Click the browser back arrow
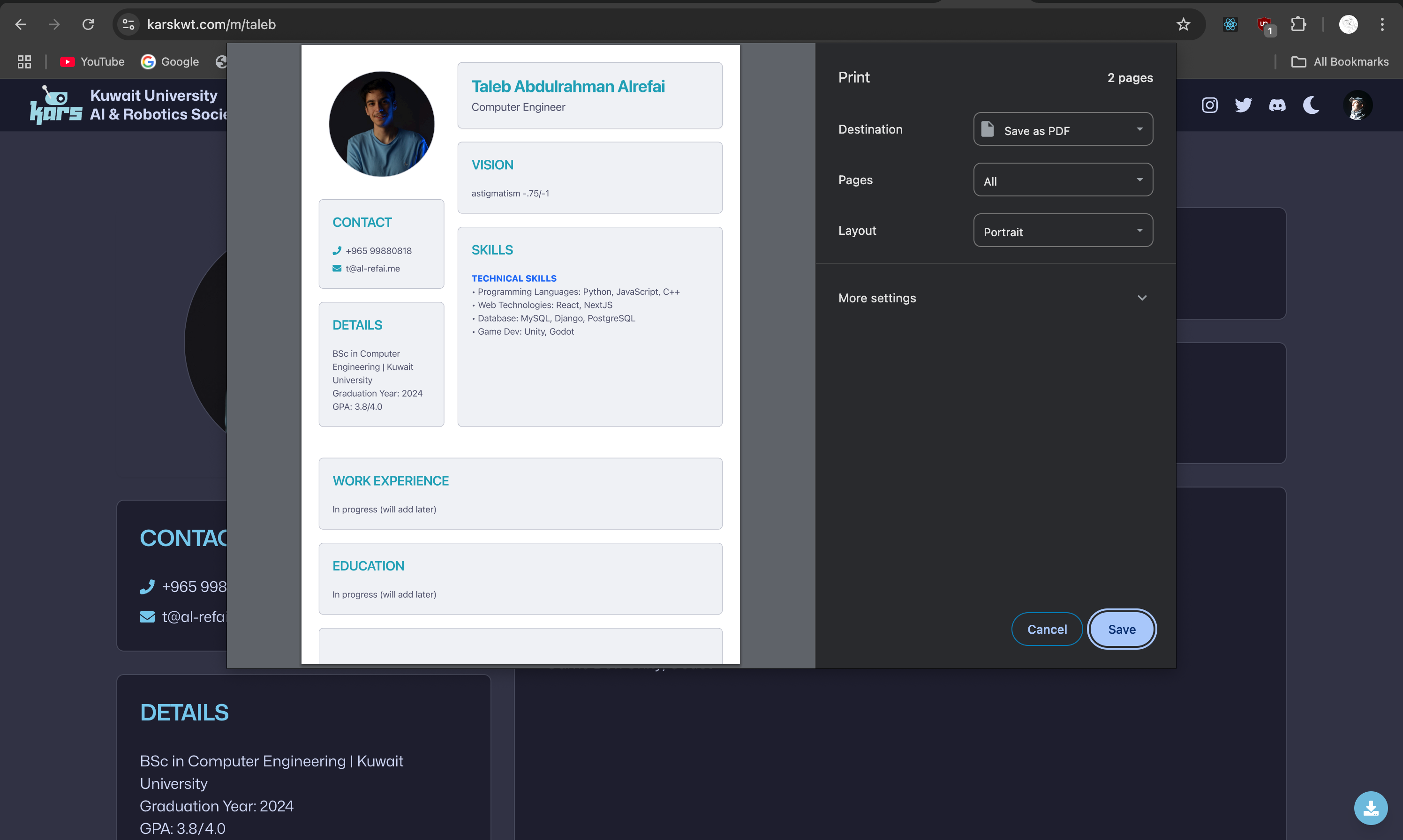The image size is (1403, 840). pos(21,24)
